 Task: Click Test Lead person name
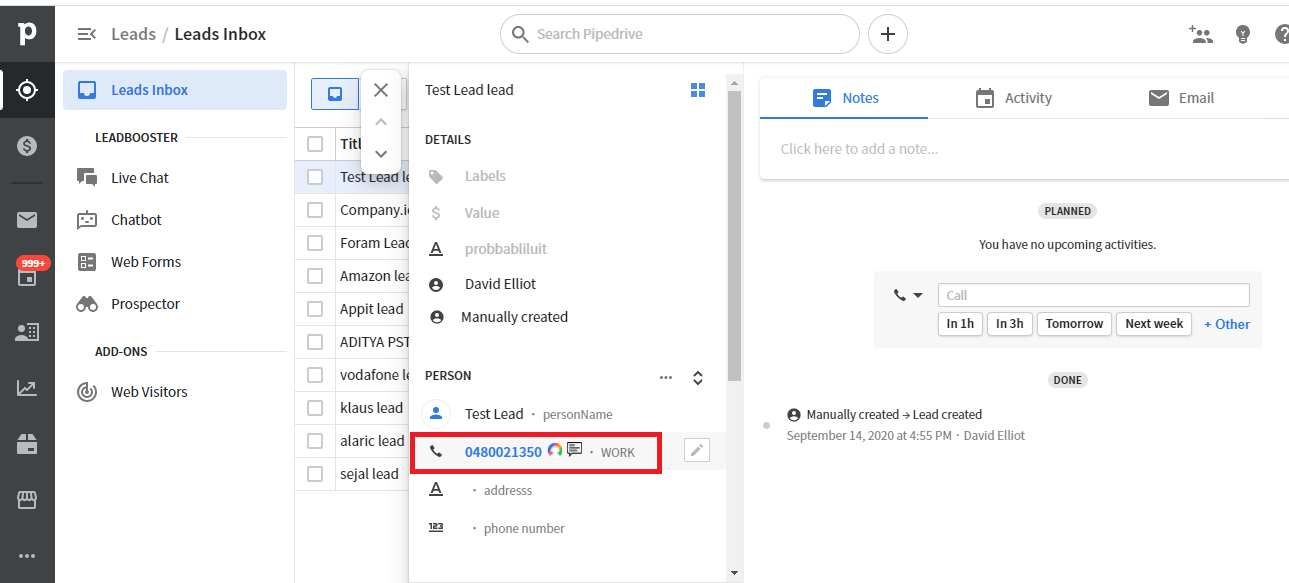click(494, 414)
